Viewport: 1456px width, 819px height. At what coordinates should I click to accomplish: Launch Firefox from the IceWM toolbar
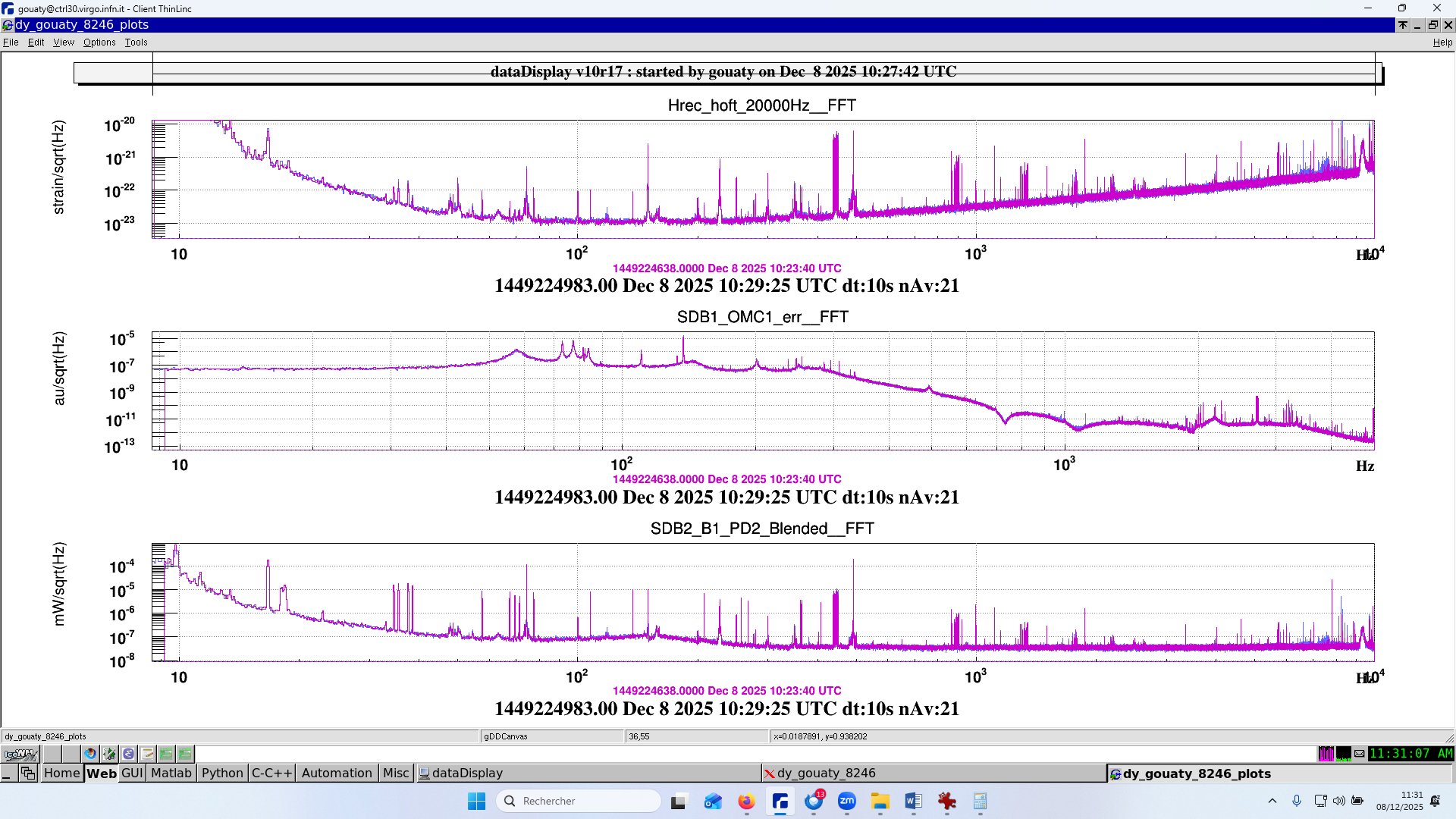(x=90, y=754)
